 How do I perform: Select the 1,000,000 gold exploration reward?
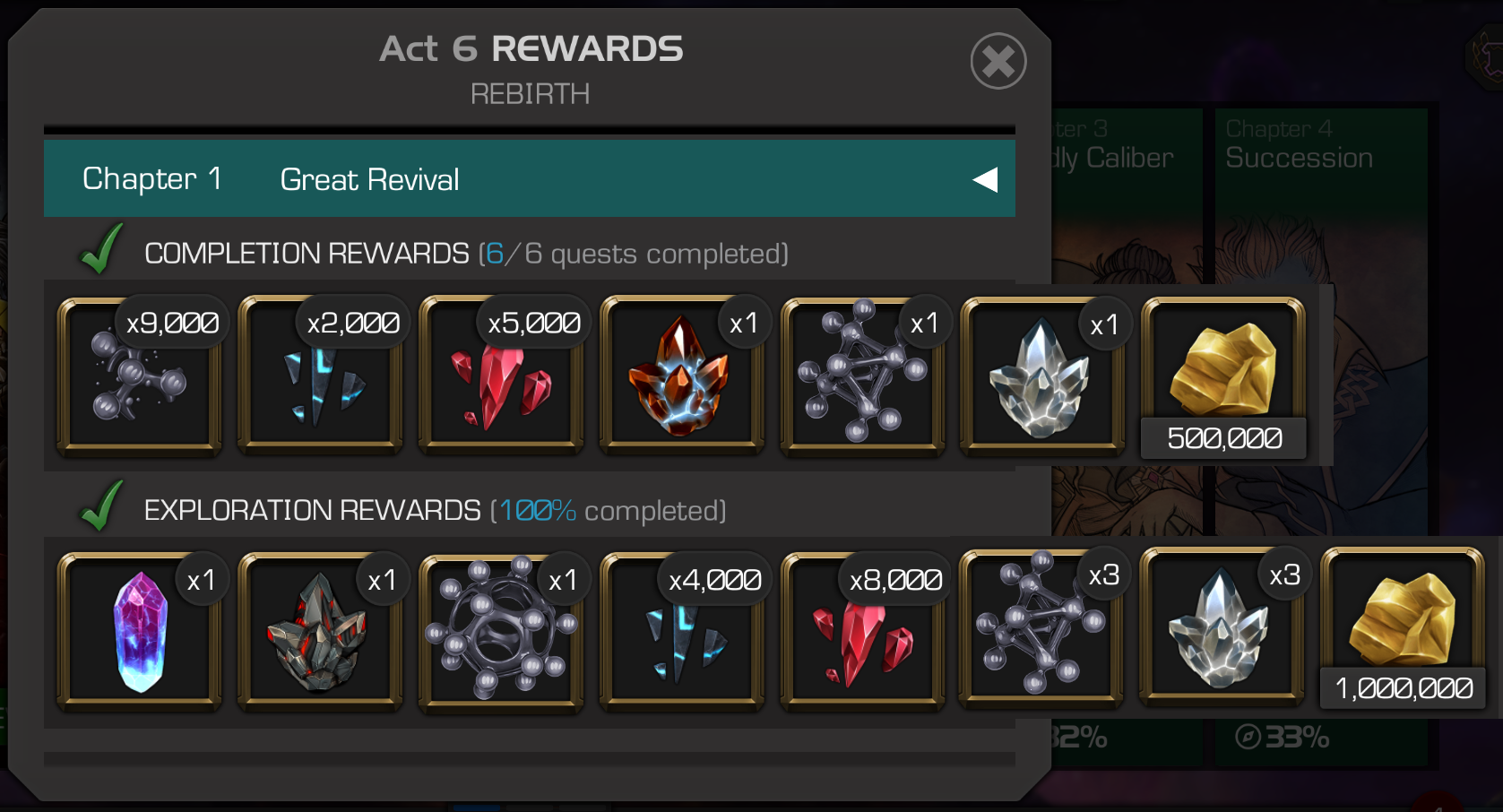1403,629
